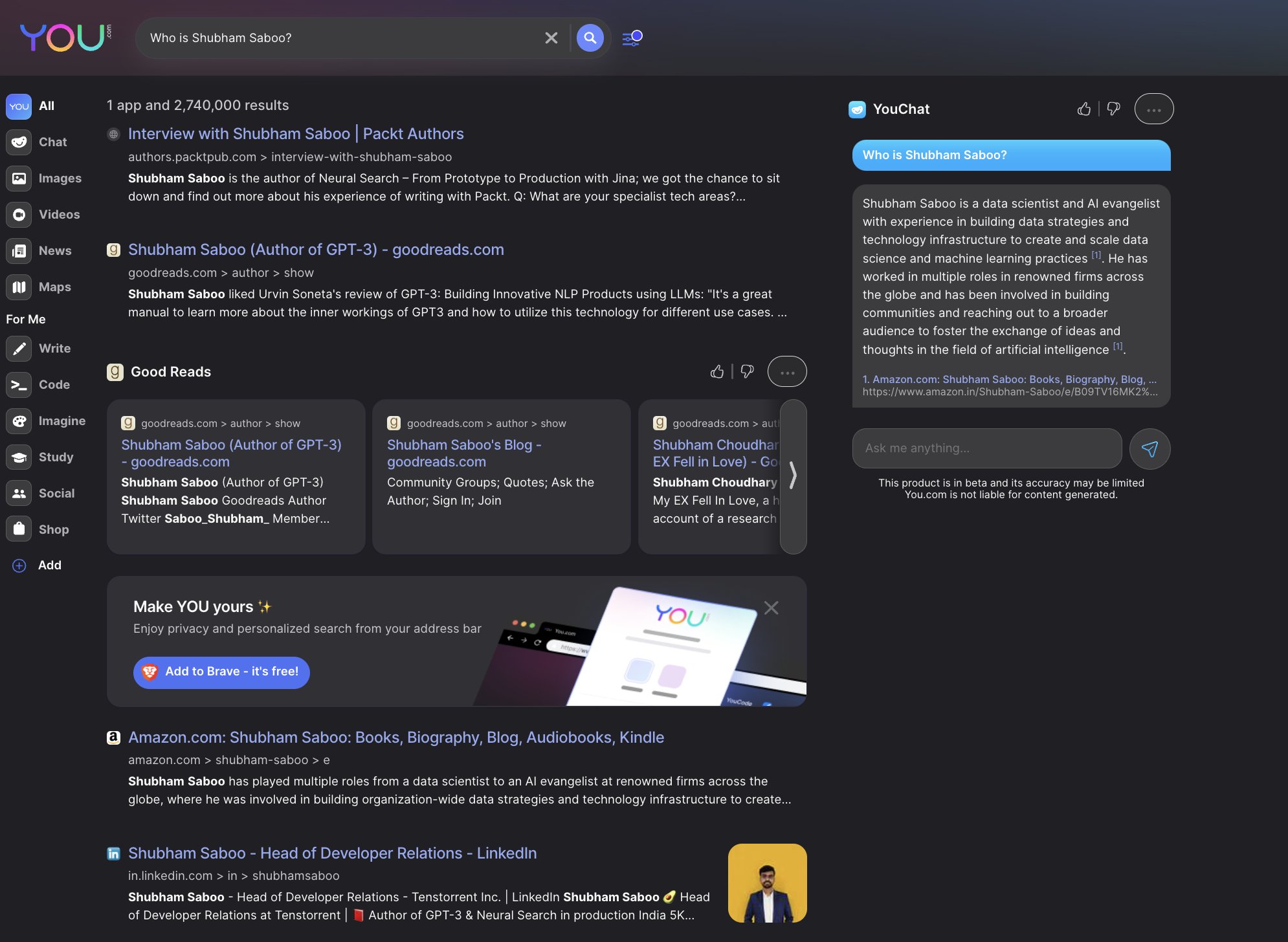Click the Who is Shubham Saboo? chat bubble
The height and width of the screenshot is (942, 1288).
click(x=1012, y=155)
